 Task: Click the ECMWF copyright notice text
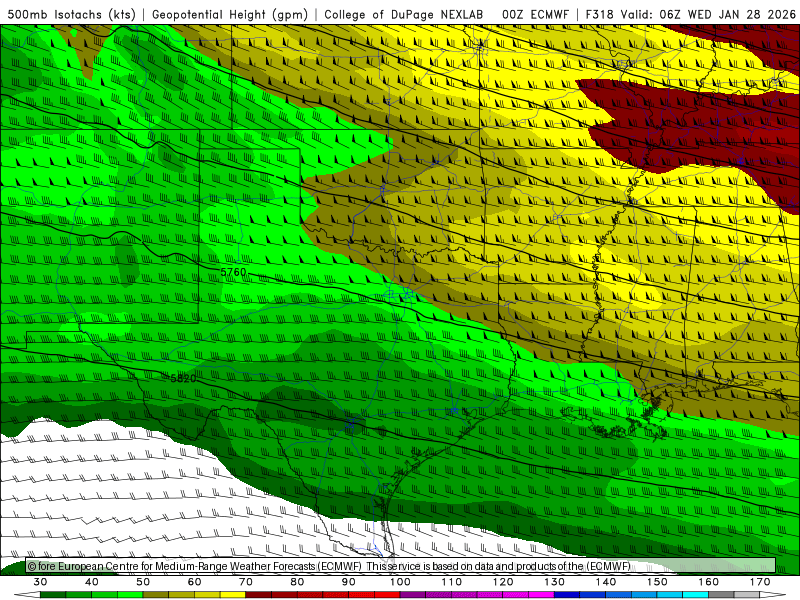pos(329,566)
